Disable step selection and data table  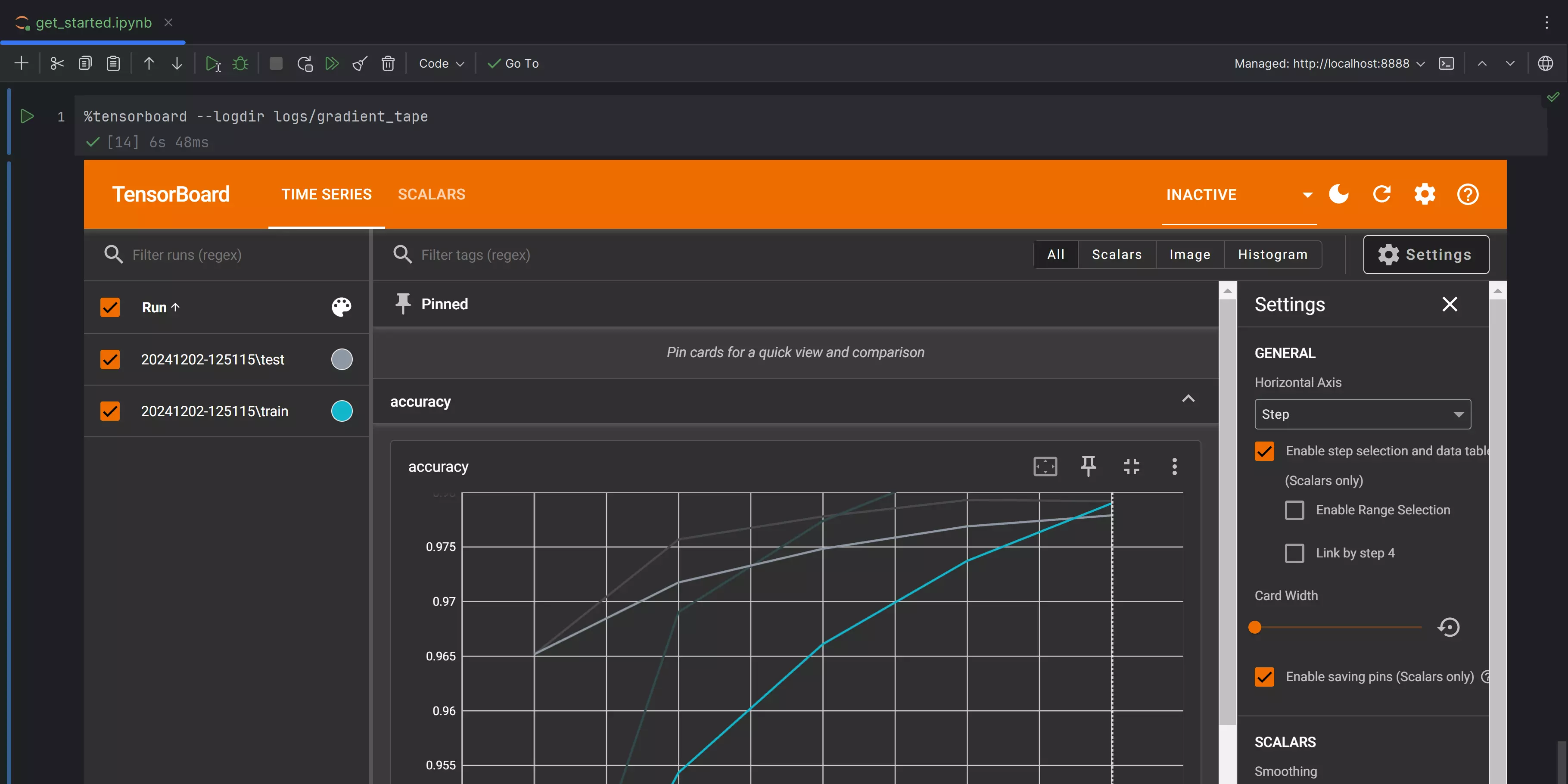coord(1264,451)
